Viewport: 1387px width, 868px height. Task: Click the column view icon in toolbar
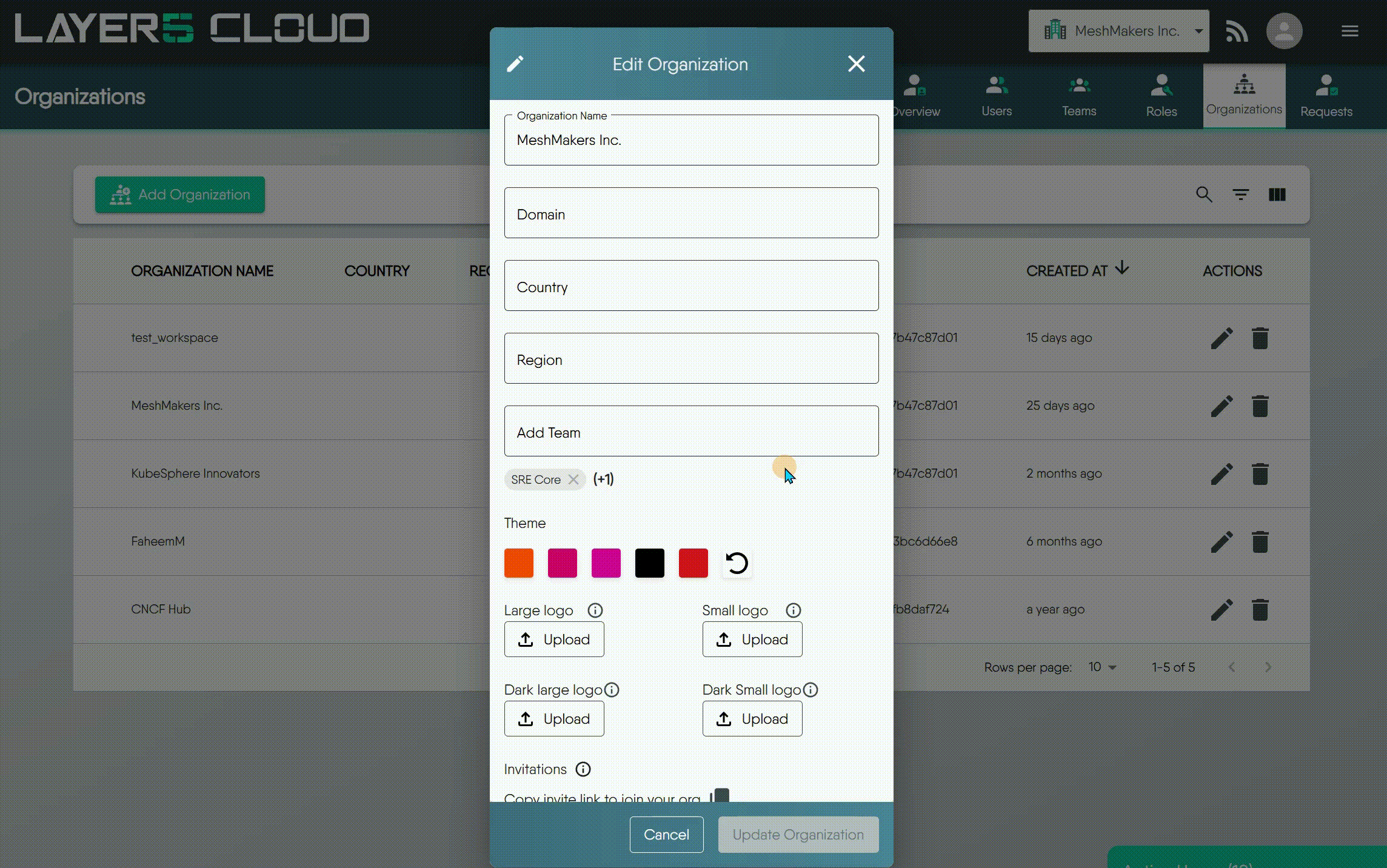click(1277, 195)
